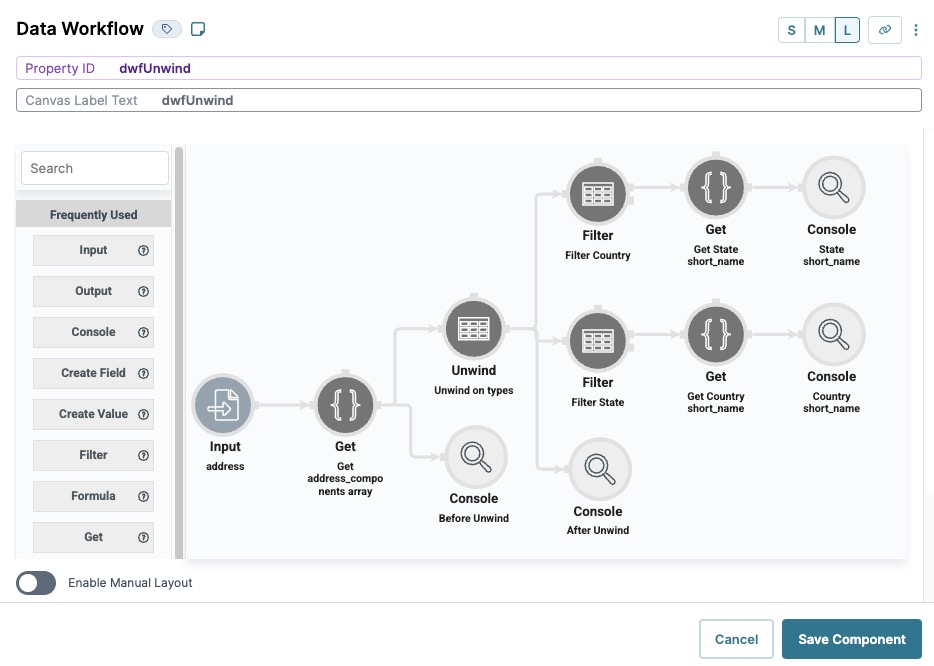Click Save Component button
The image size is (934, 666).
click(x=852, y=639)
